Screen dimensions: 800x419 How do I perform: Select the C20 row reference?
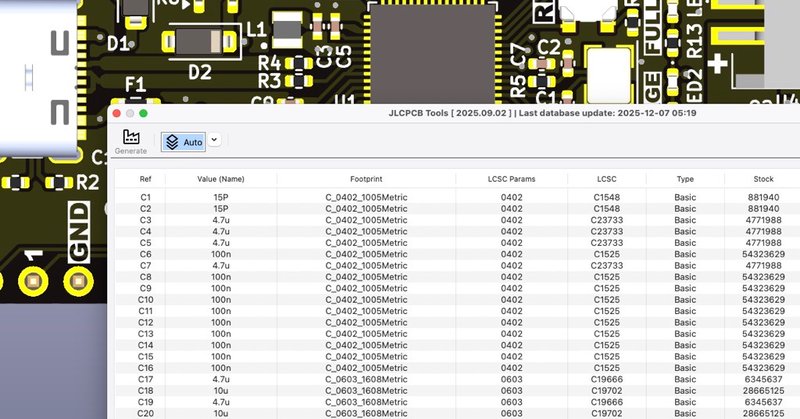tap(145, 413)
